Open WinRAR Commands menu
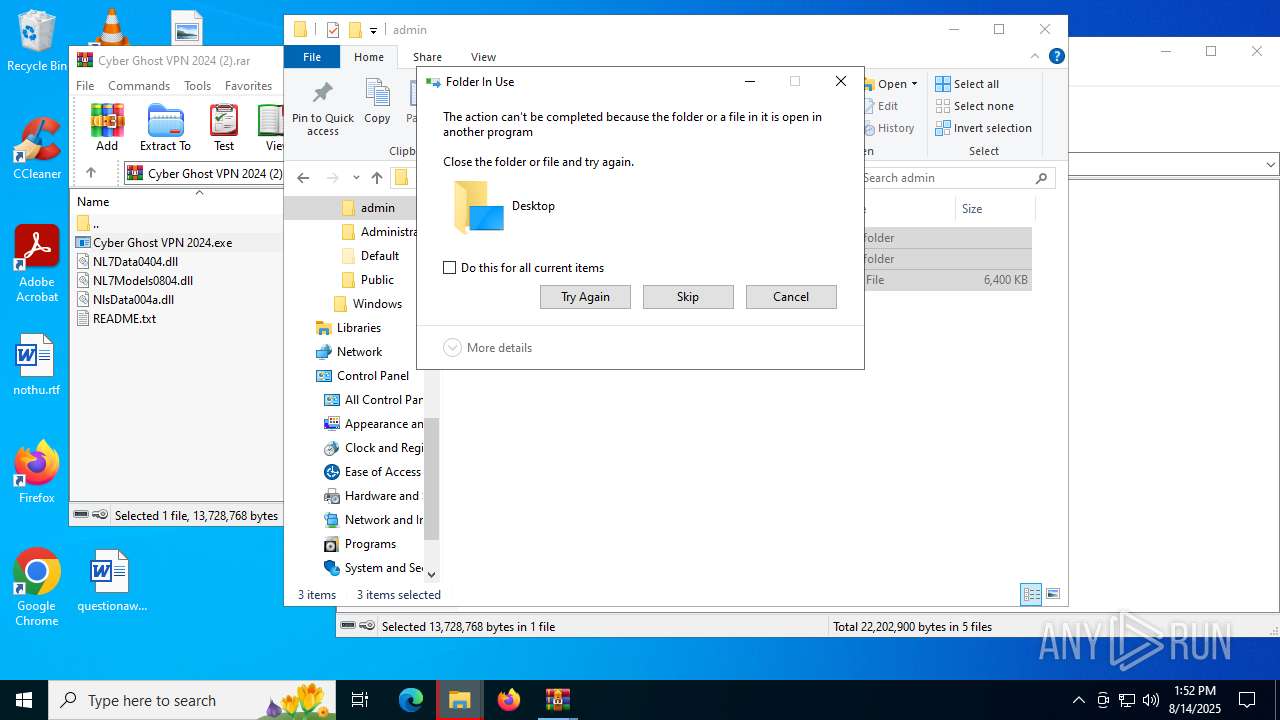Image resolution: width=1280 pixels, height=720 pixels. [x=139, y=86]
